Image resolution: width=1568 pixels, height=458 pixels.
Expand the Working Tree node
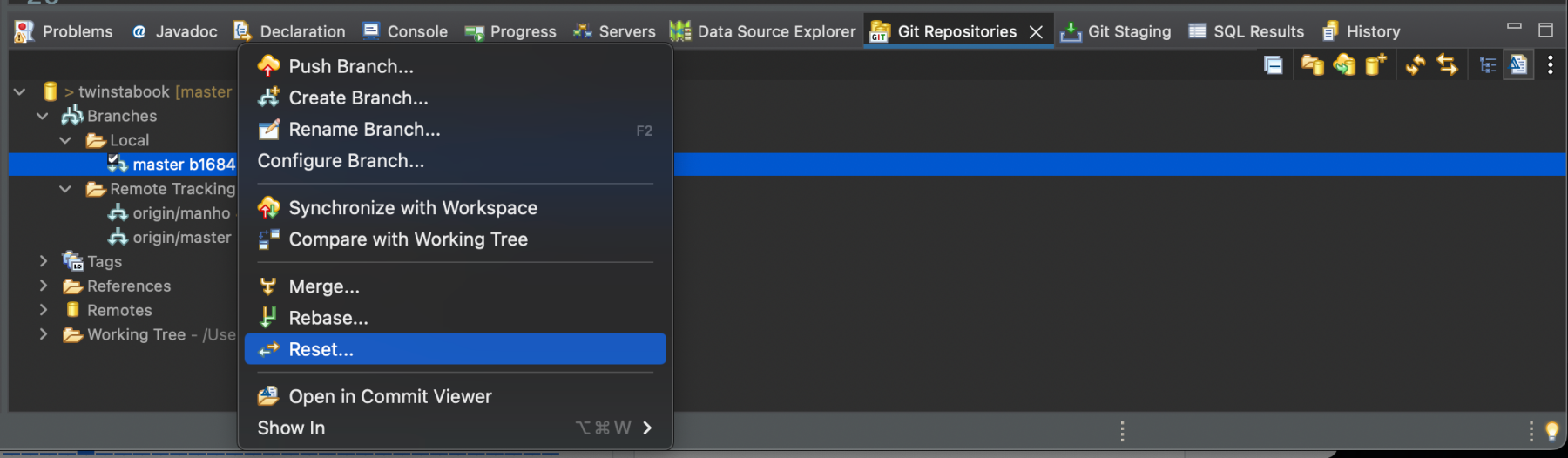coord(44,334)
